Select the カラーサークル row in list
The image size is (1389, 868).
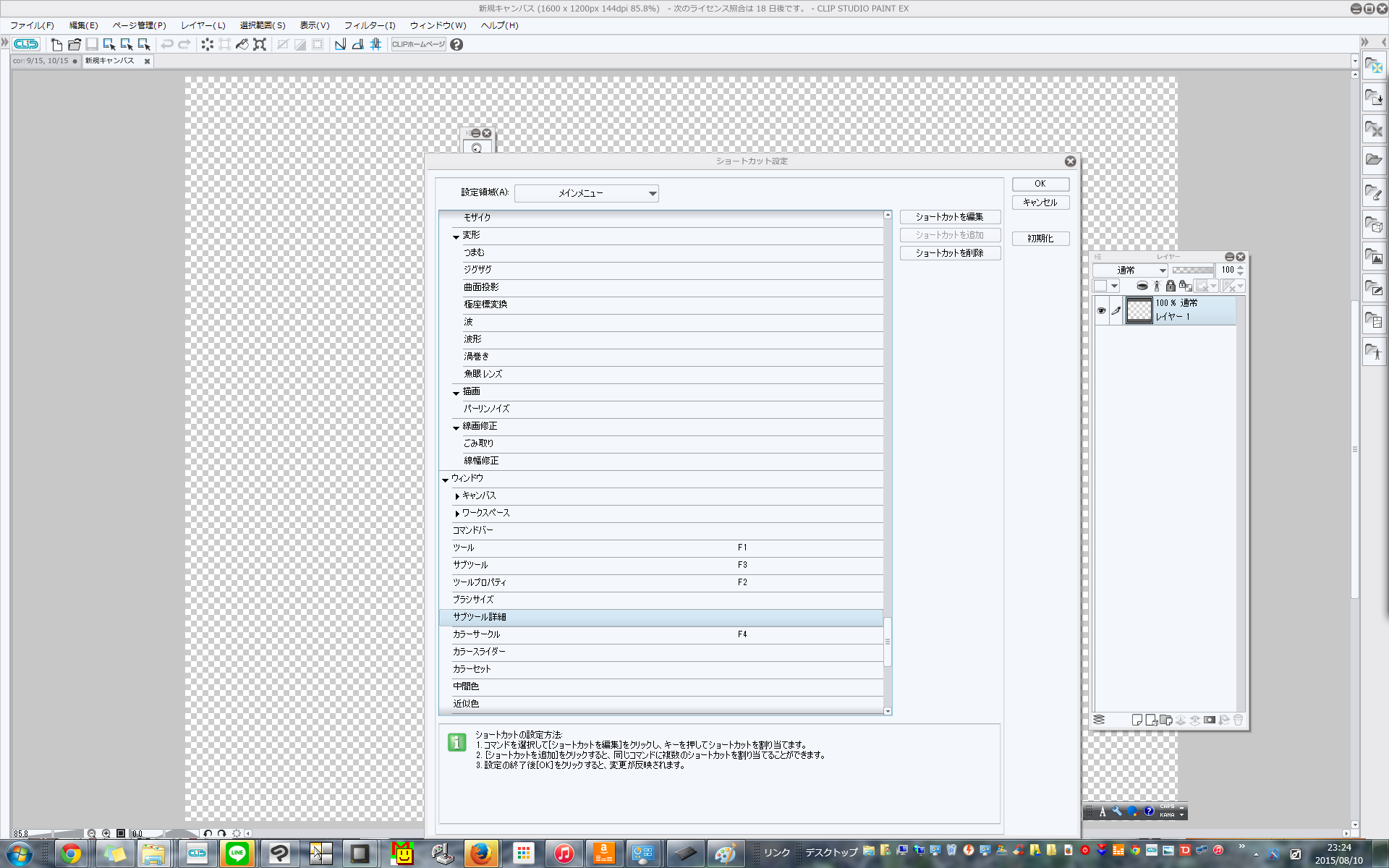click(476, 634)
